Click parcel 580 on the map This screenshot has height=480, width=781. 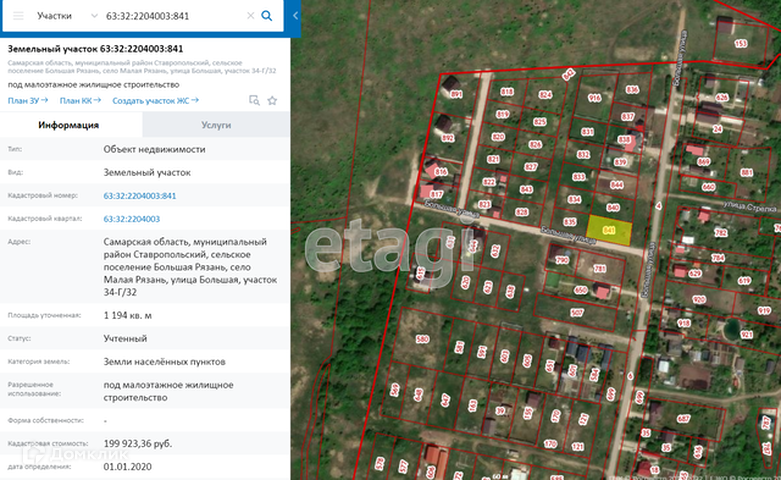[422, 340]
